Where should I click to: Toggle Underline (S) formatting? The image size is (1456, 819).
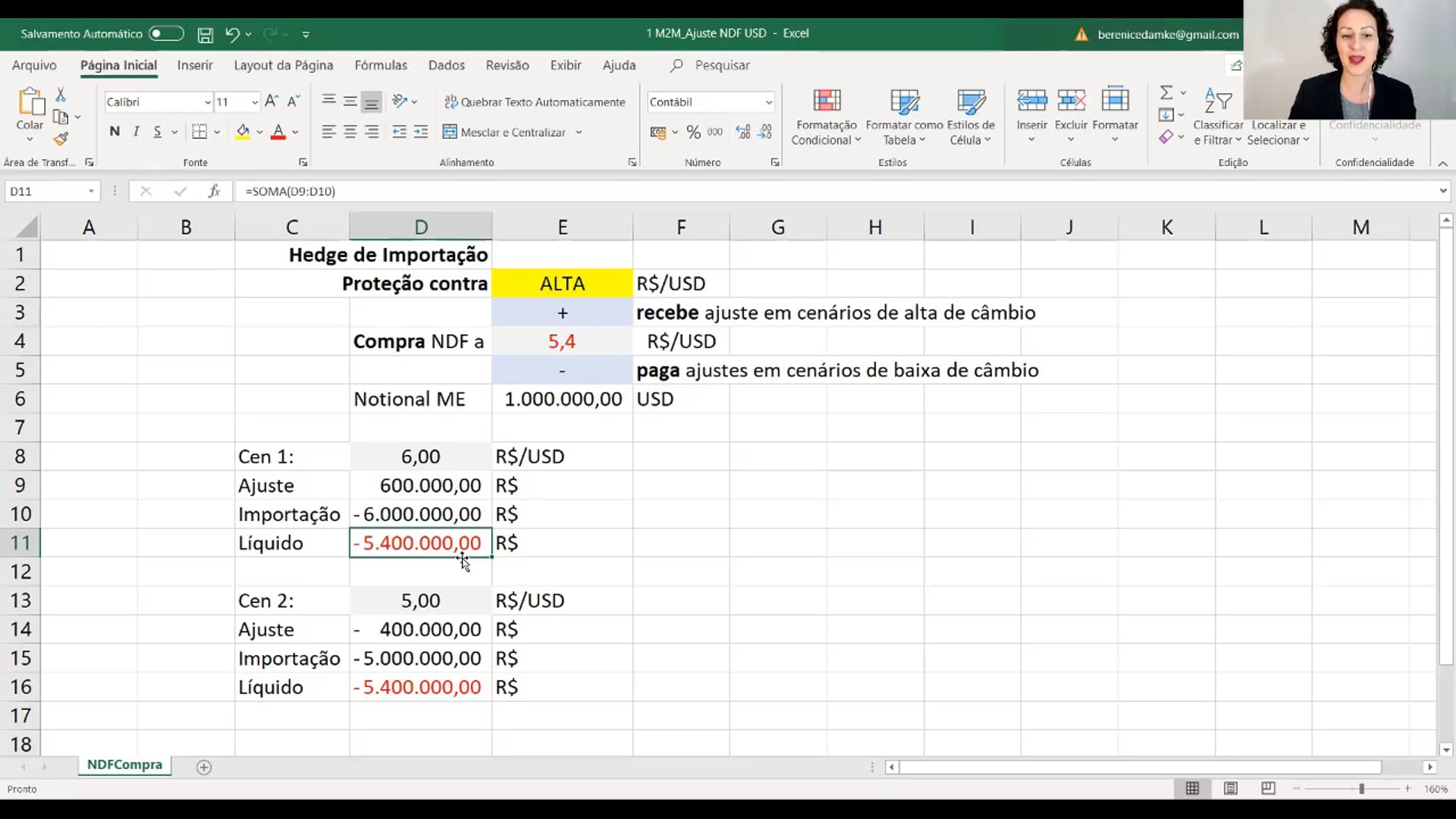(158, 131)
